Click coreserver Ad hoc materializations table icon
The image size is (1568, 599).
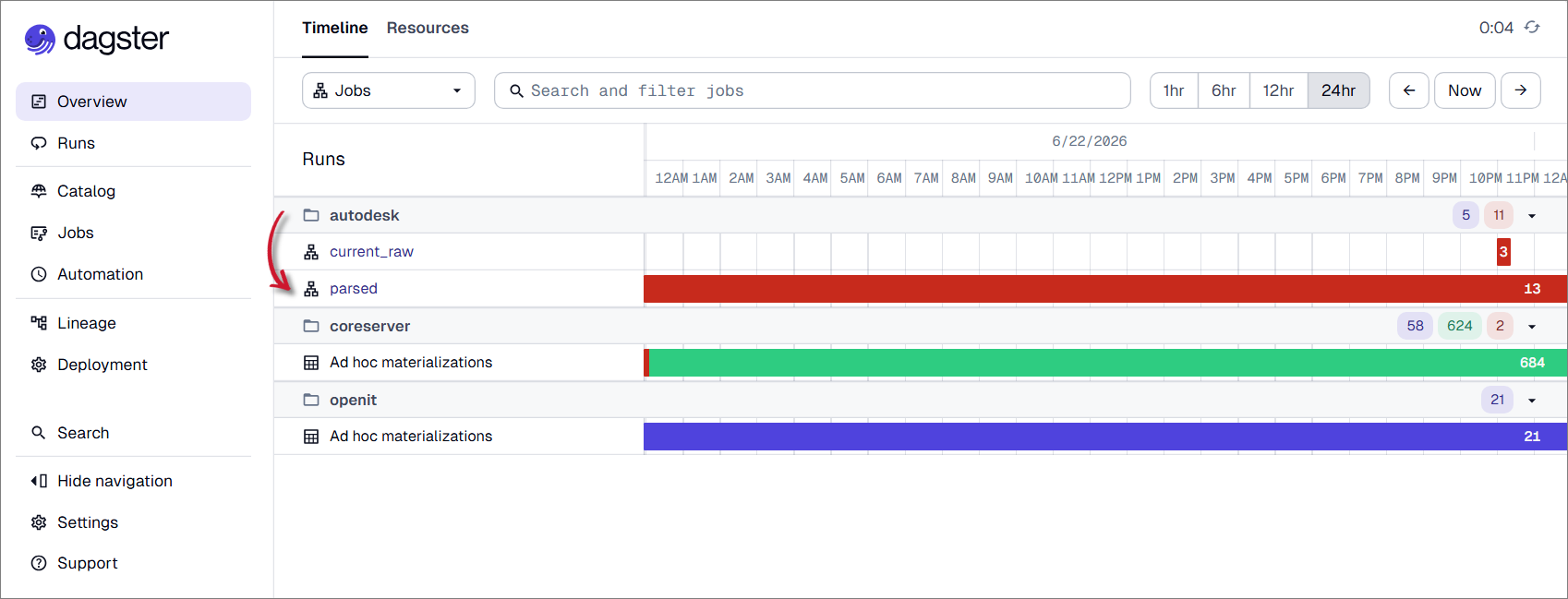point(311,363)
